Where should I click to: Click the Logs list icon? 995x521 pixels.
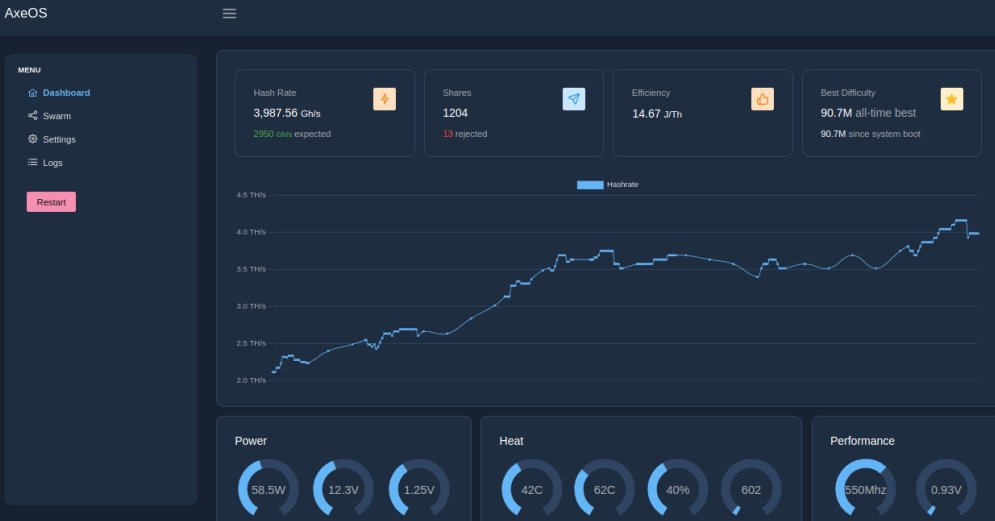click(x=32, y=162)
